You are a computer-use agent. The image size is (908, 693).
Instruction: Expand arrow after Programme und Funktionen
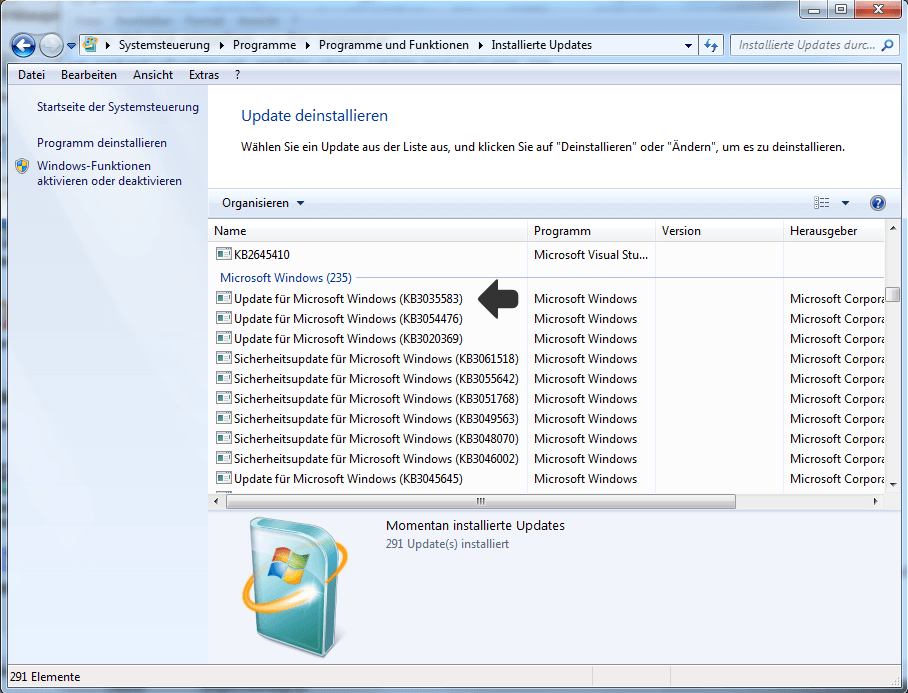tap(480, 45)
